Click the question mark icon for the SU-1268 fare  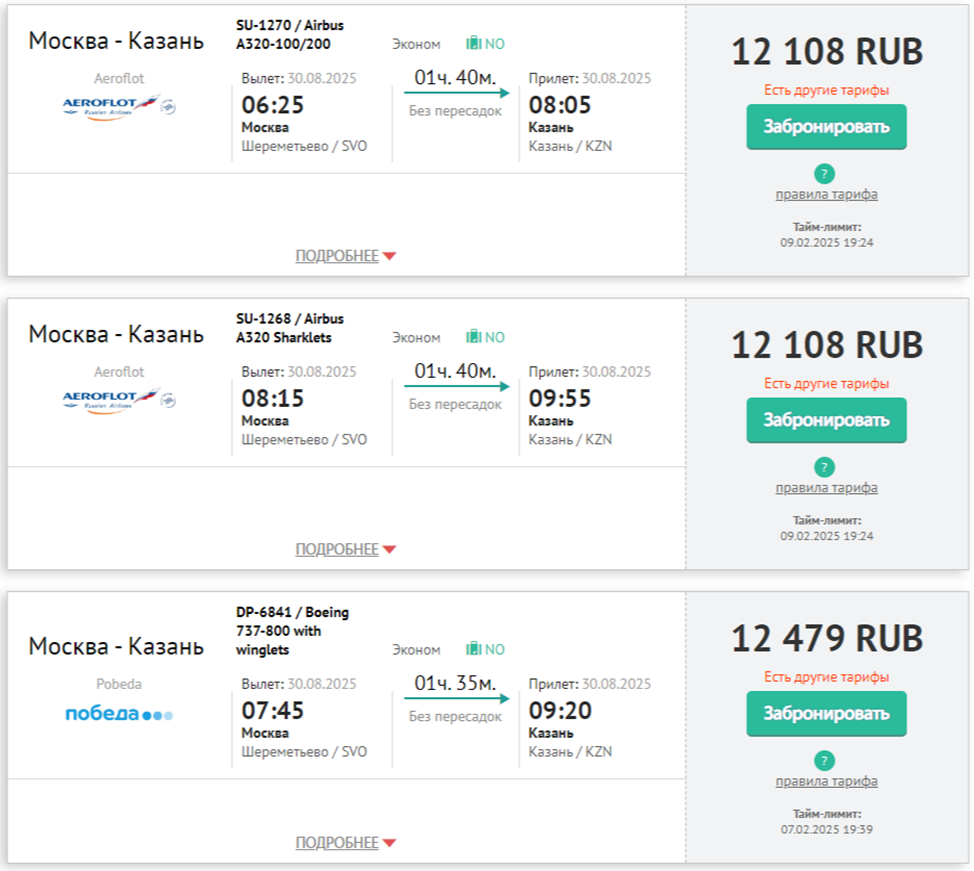[825, 467]
